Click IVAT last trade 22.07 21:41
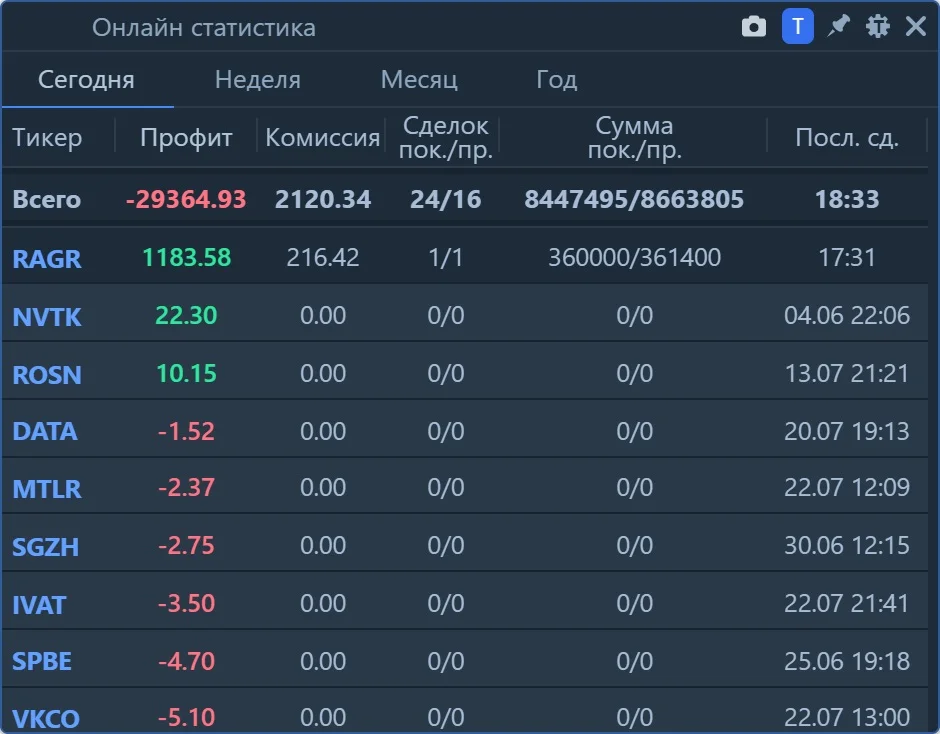The width and height of the screenshot is (940, 734). tap(846, 603)
